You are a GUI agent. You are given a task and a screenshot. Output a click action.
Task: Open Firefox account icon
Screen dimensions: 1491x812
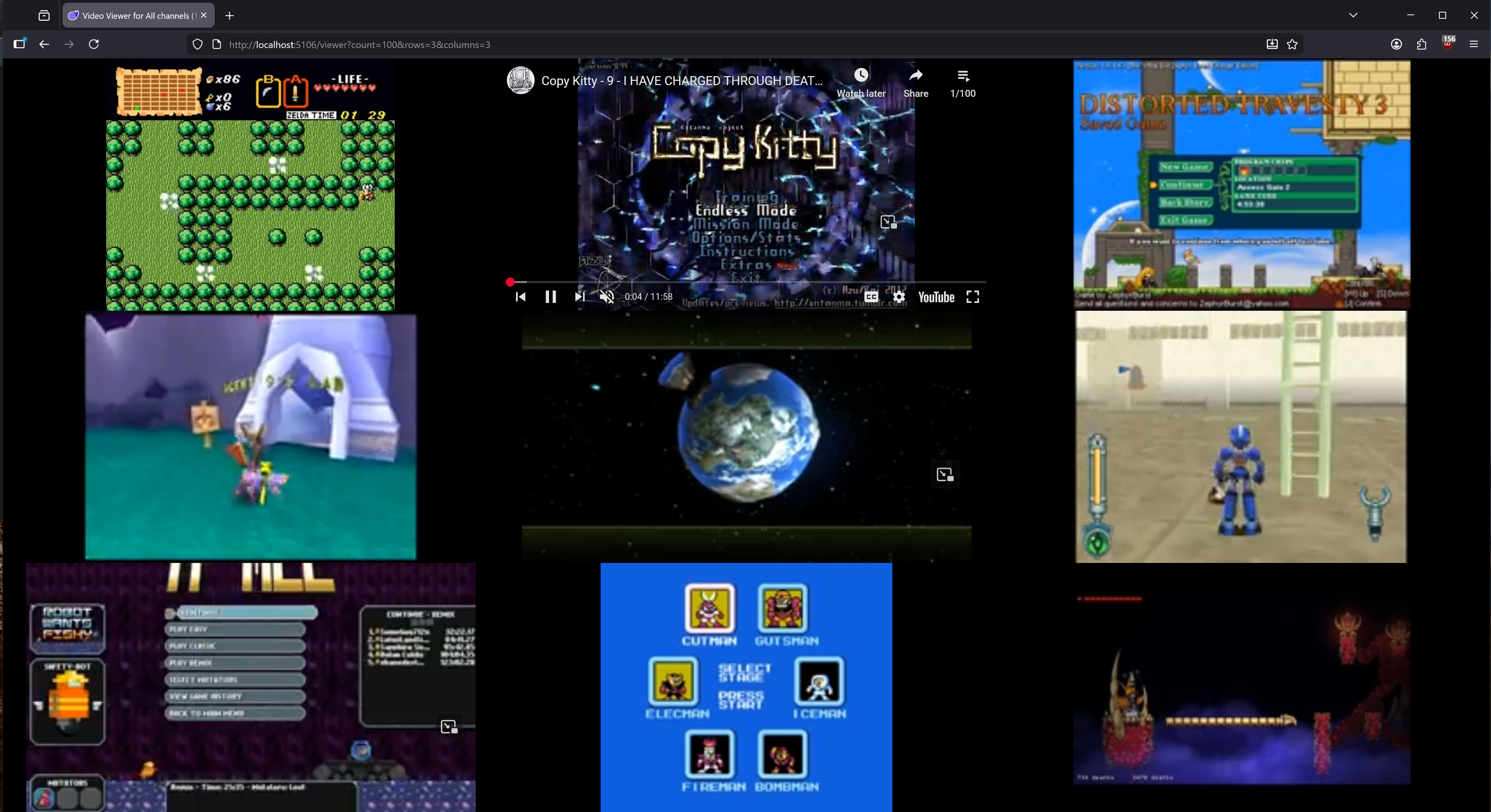pos(1396,44)
